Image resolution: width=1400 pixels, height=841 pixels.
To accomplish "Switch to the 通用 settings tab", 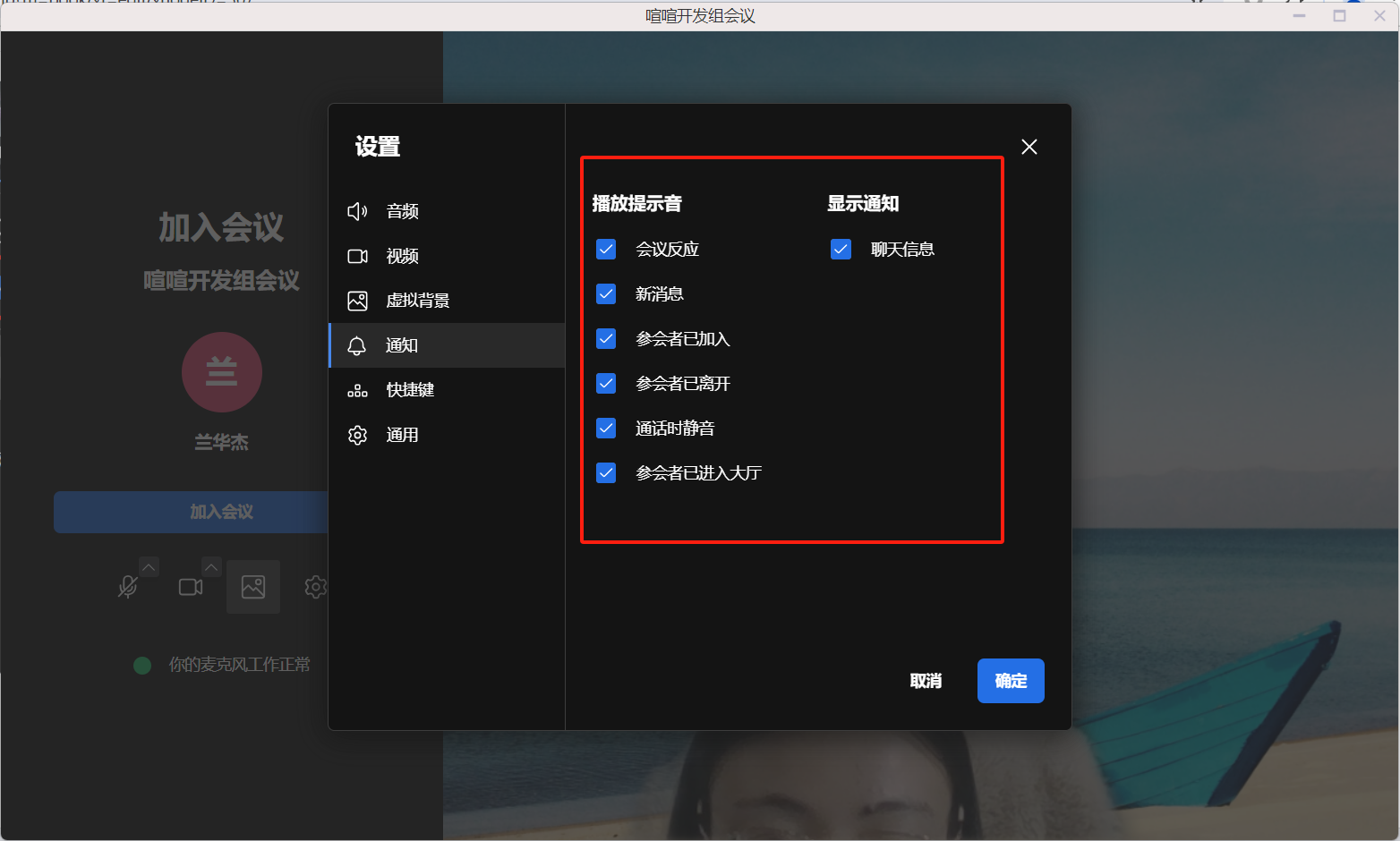I will tap(402, 435).
